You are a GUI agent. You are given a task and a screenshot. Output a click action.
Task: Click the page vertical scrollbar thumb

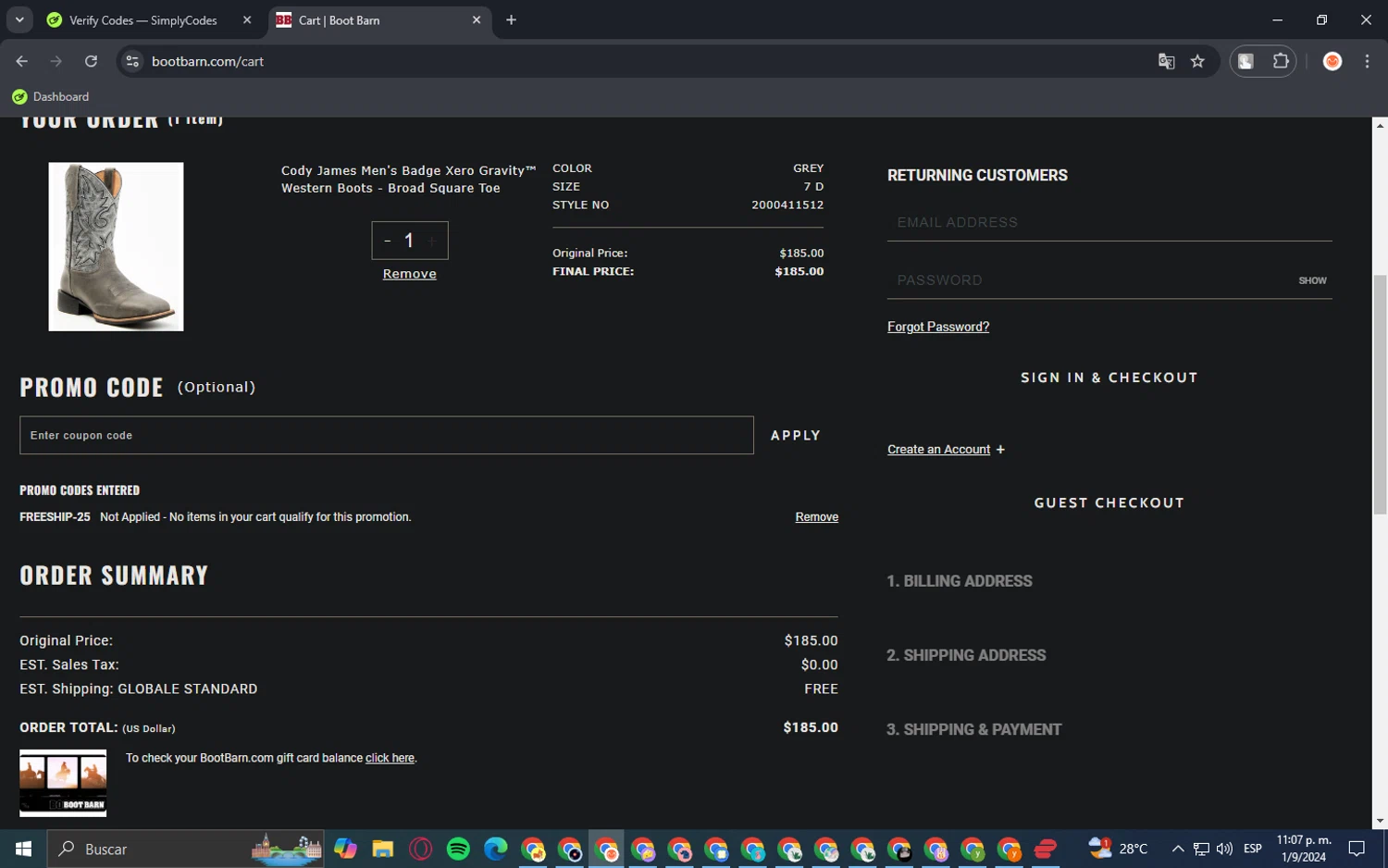1379,393
